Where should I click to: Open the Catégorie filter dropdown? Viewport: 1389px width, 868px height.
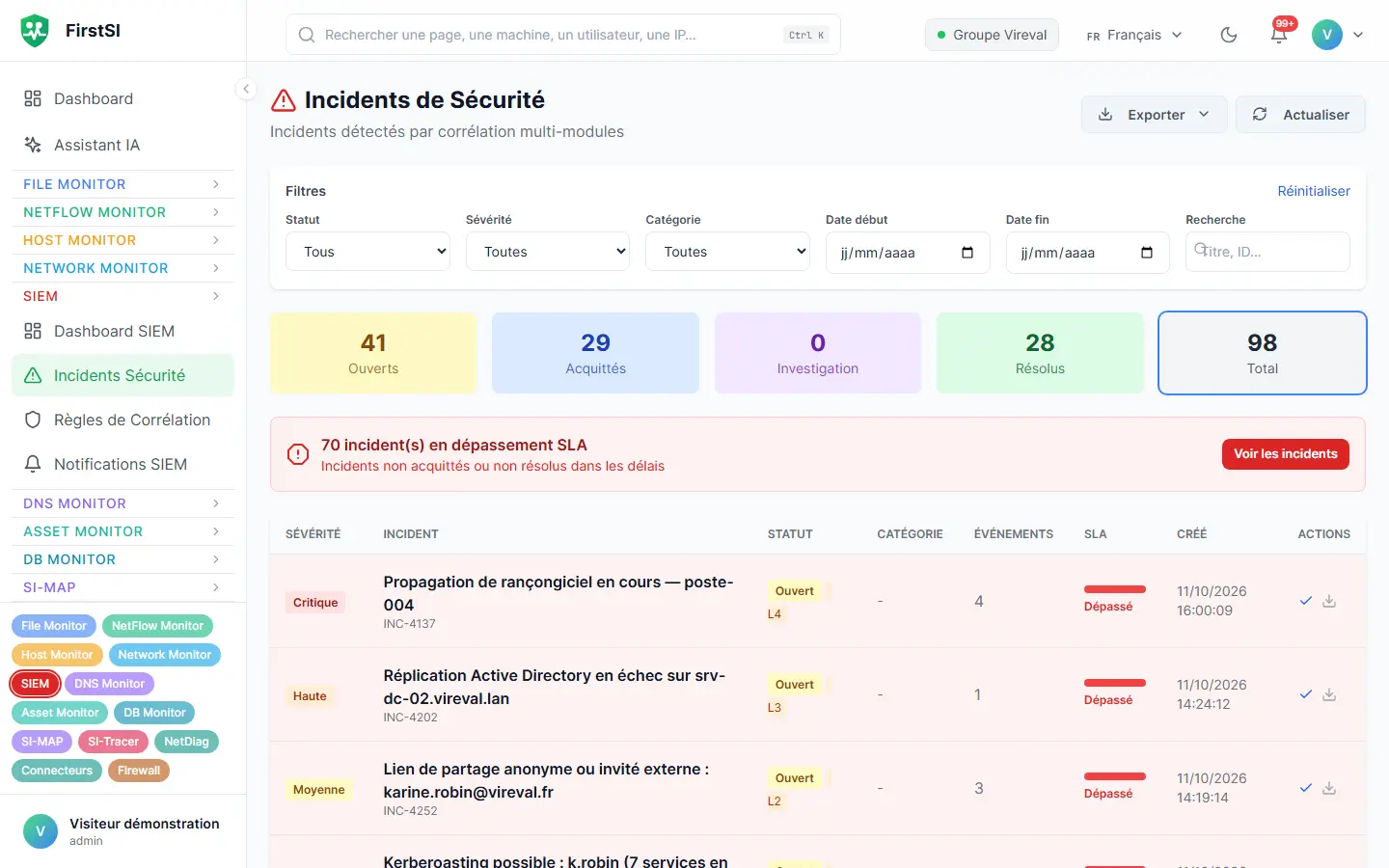pyautogui.click(x=727, y=252)
